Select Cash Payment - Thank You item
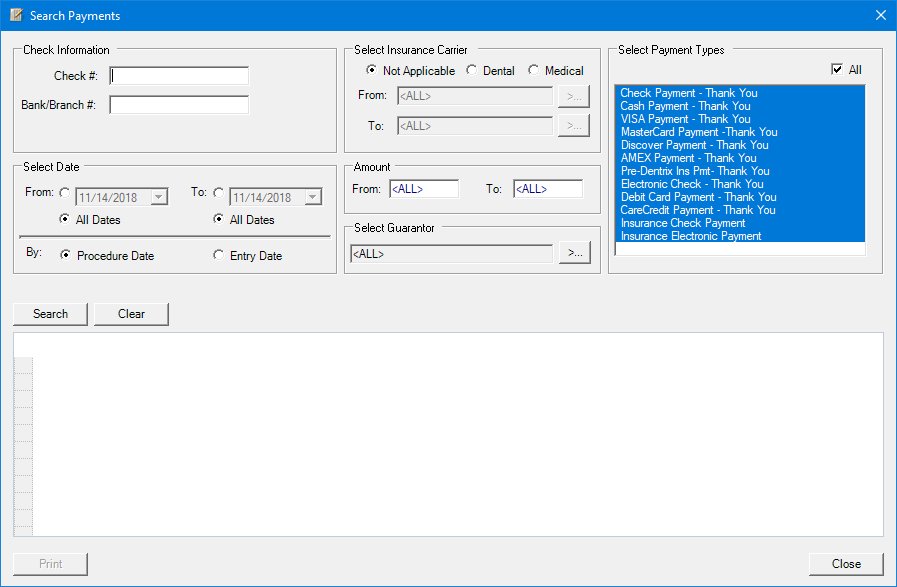The width and height of the screenshot is (897, 587). 685,106
